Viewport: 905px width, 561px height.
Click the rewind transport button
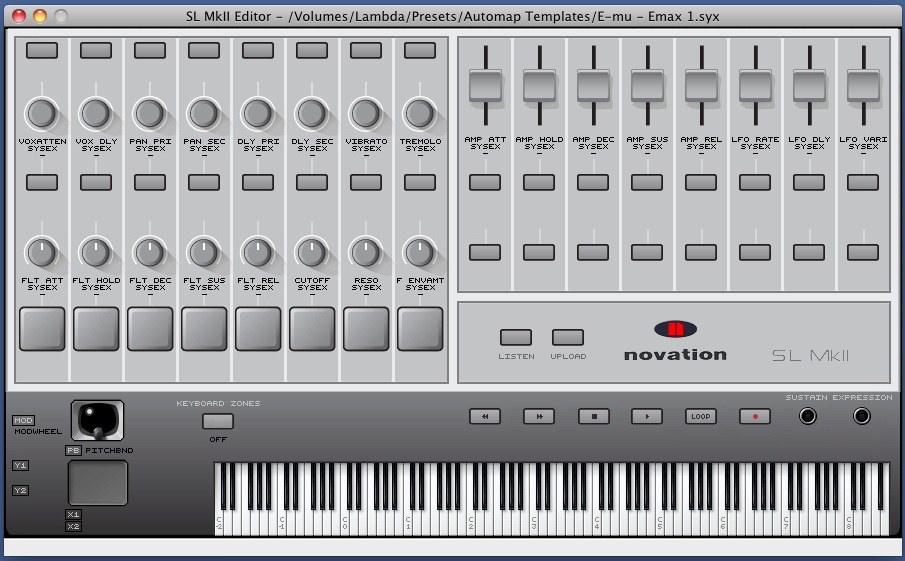[485, 416]
